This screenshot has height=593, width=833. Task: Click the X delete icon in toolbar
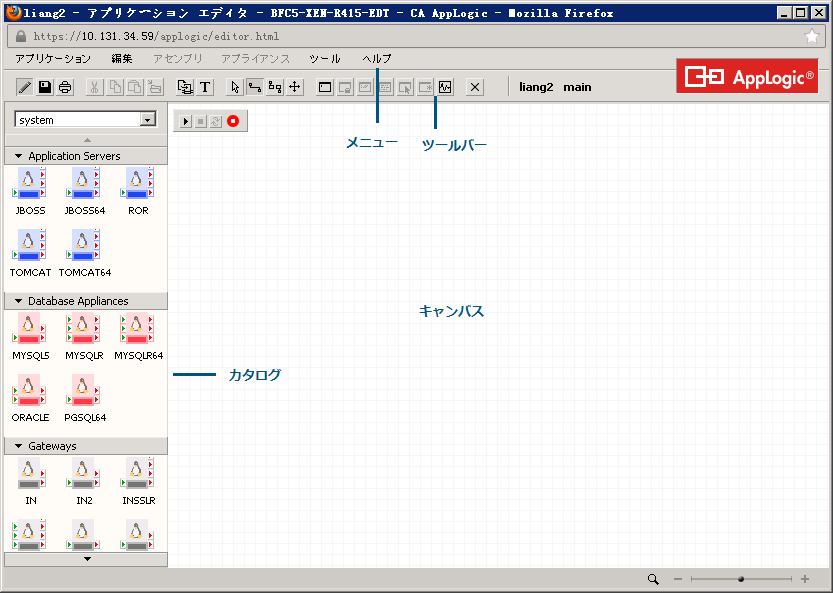[x=475, y=87]
